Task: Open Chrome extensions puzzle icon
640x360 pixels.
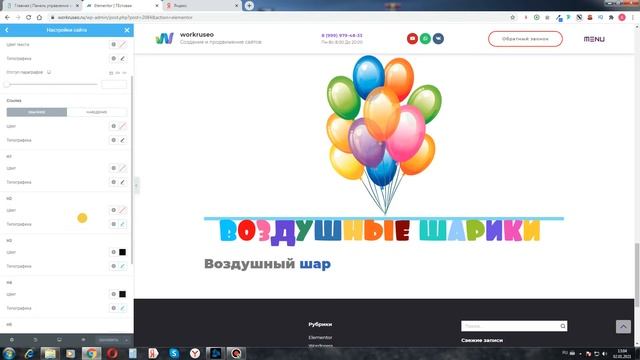Action: click(611, 18)
